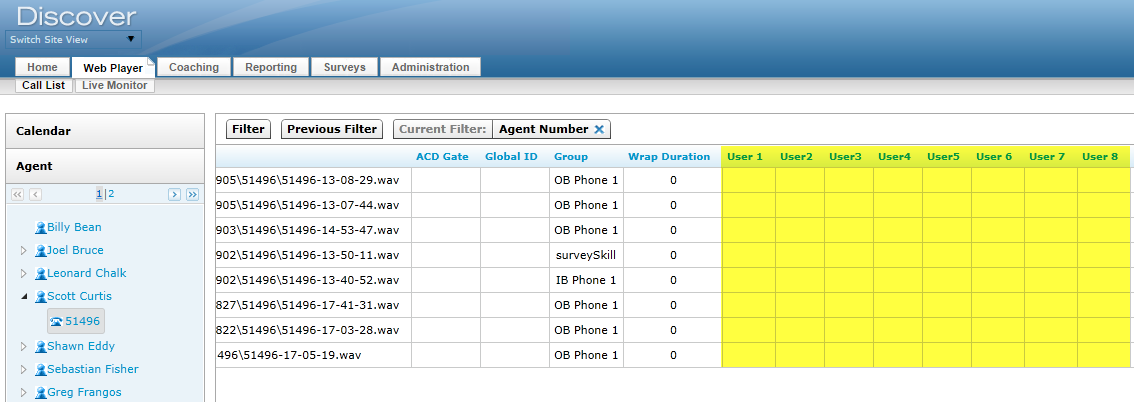Switch to the Coaching tab

click(194, 67)
